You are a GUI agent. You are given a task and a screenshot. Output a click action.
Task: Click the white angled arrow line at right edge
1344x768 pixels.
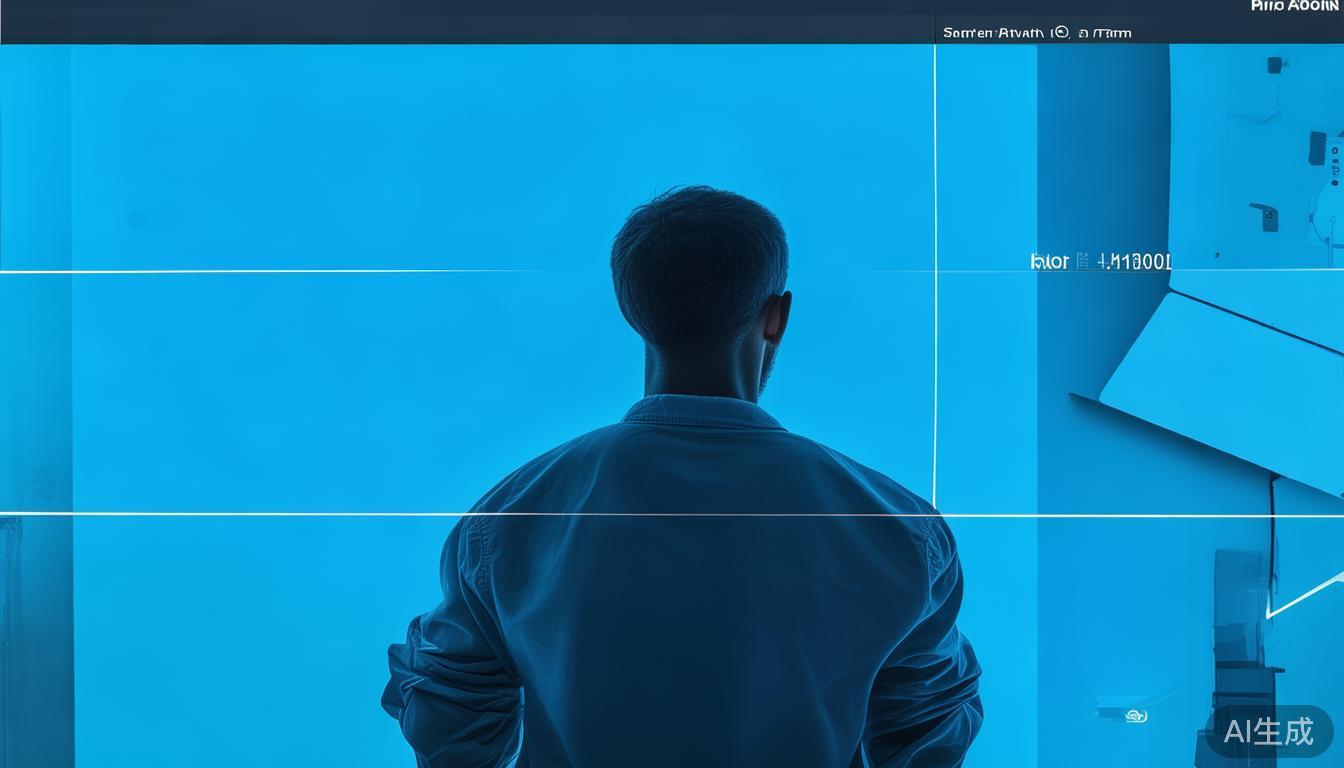tap(1305, 595)
